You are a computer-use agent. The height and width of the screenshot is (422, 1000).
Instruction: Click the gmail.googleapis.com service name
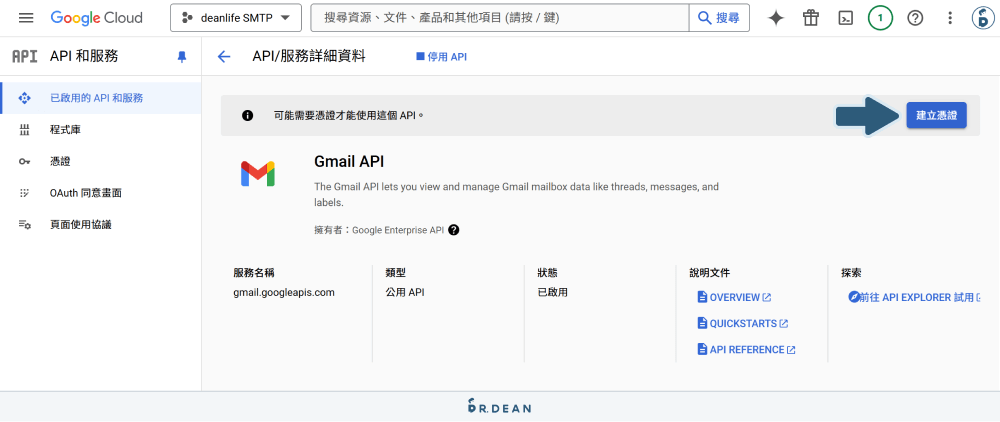click(x=284, y=293)
